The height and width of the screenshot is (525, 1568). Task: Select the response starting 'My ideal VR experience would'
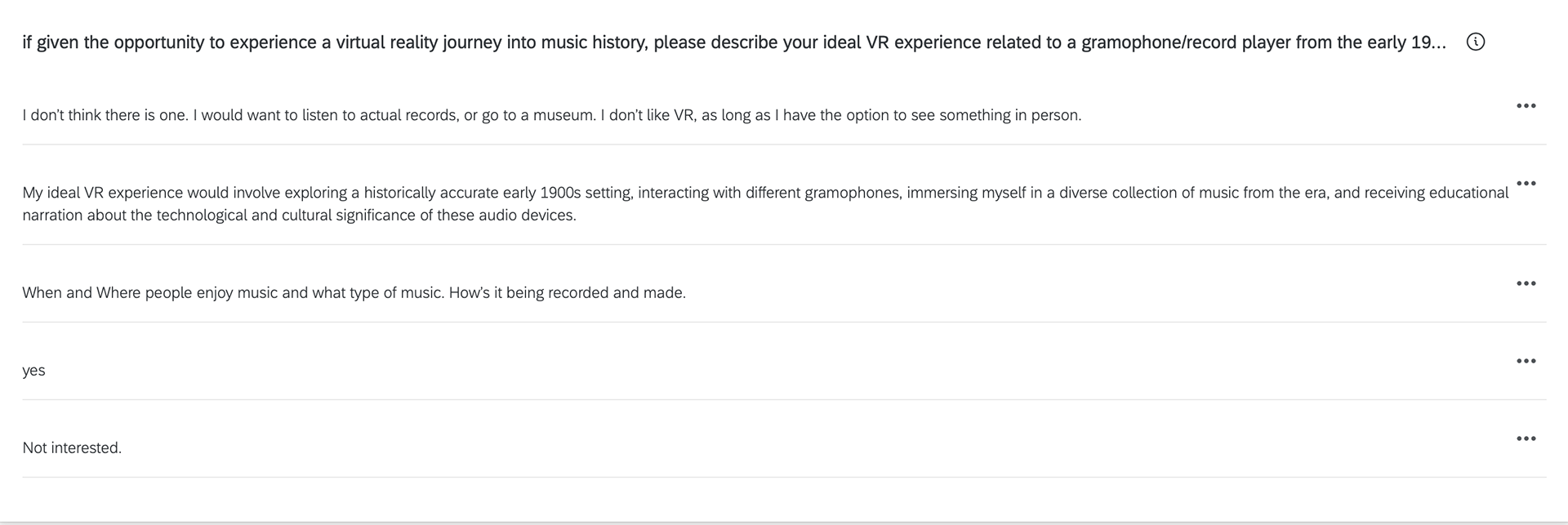point(765,204)
